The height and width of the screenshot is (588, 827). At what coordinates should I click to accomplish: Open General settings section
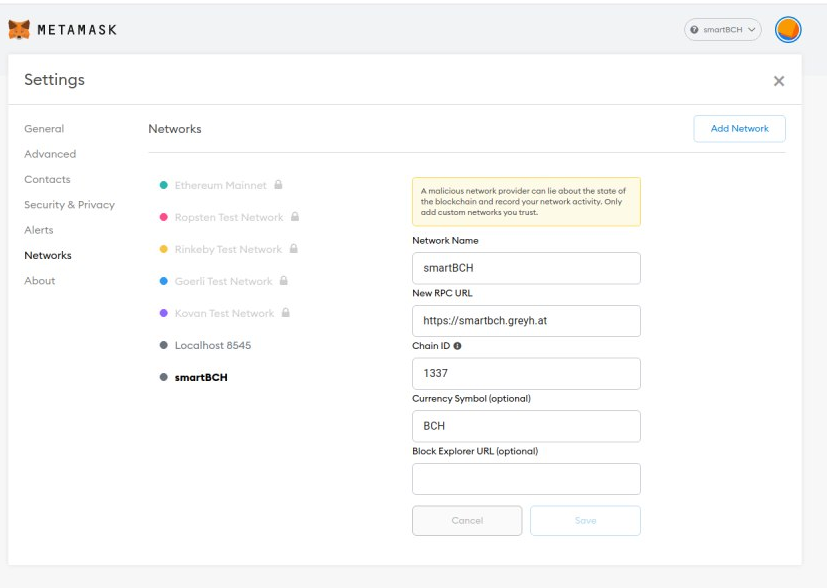(x=44, y=129)
